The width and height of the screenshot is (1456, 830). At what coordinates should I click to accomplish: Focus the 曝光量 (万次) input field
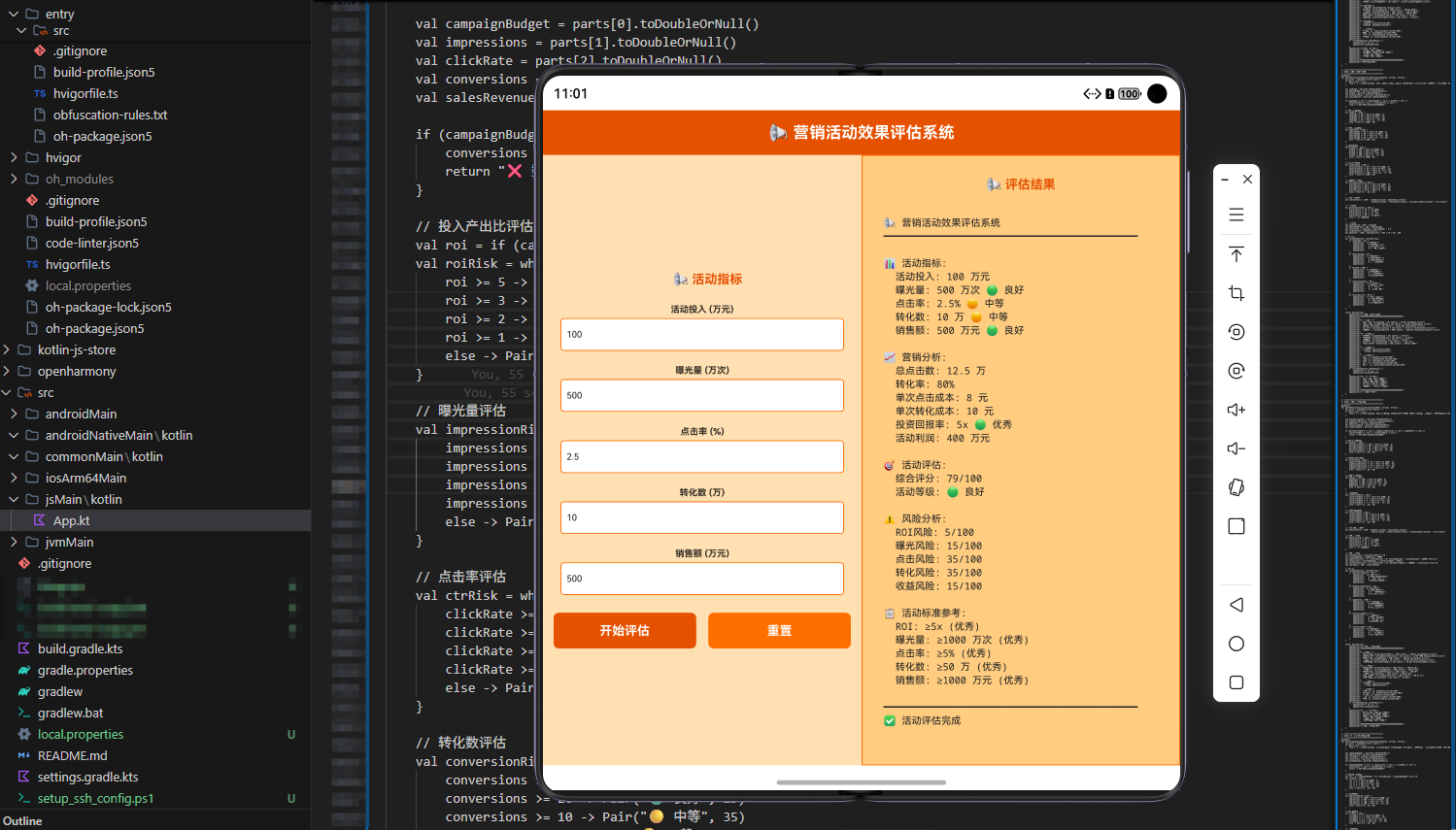coord(702,395)
